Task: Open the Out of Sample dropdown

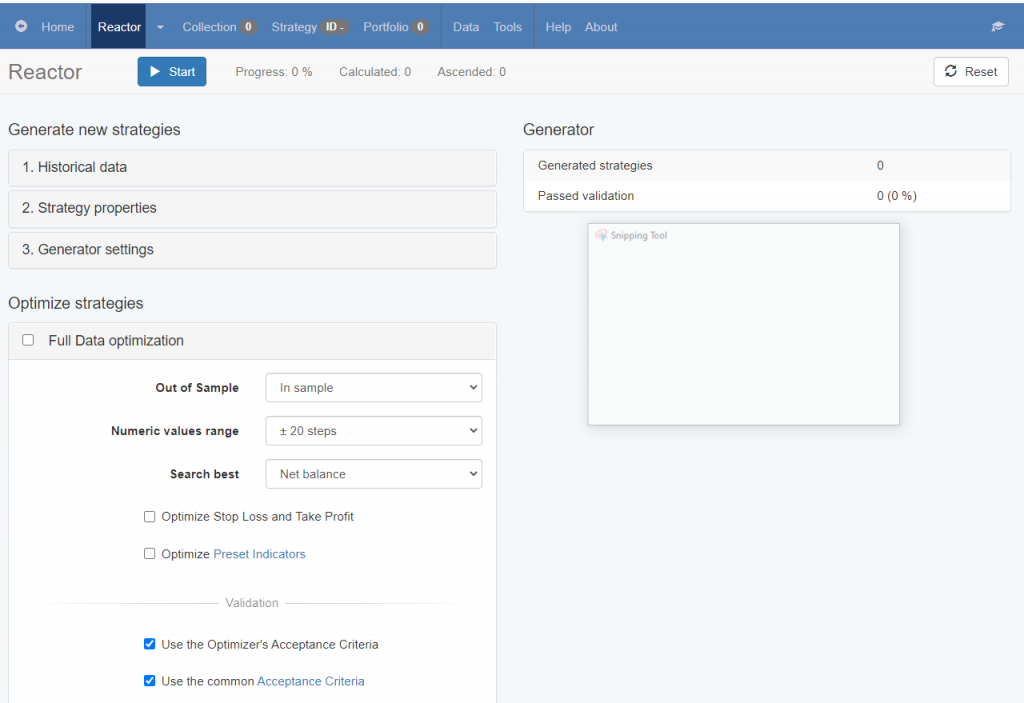Action: [373, 388]
